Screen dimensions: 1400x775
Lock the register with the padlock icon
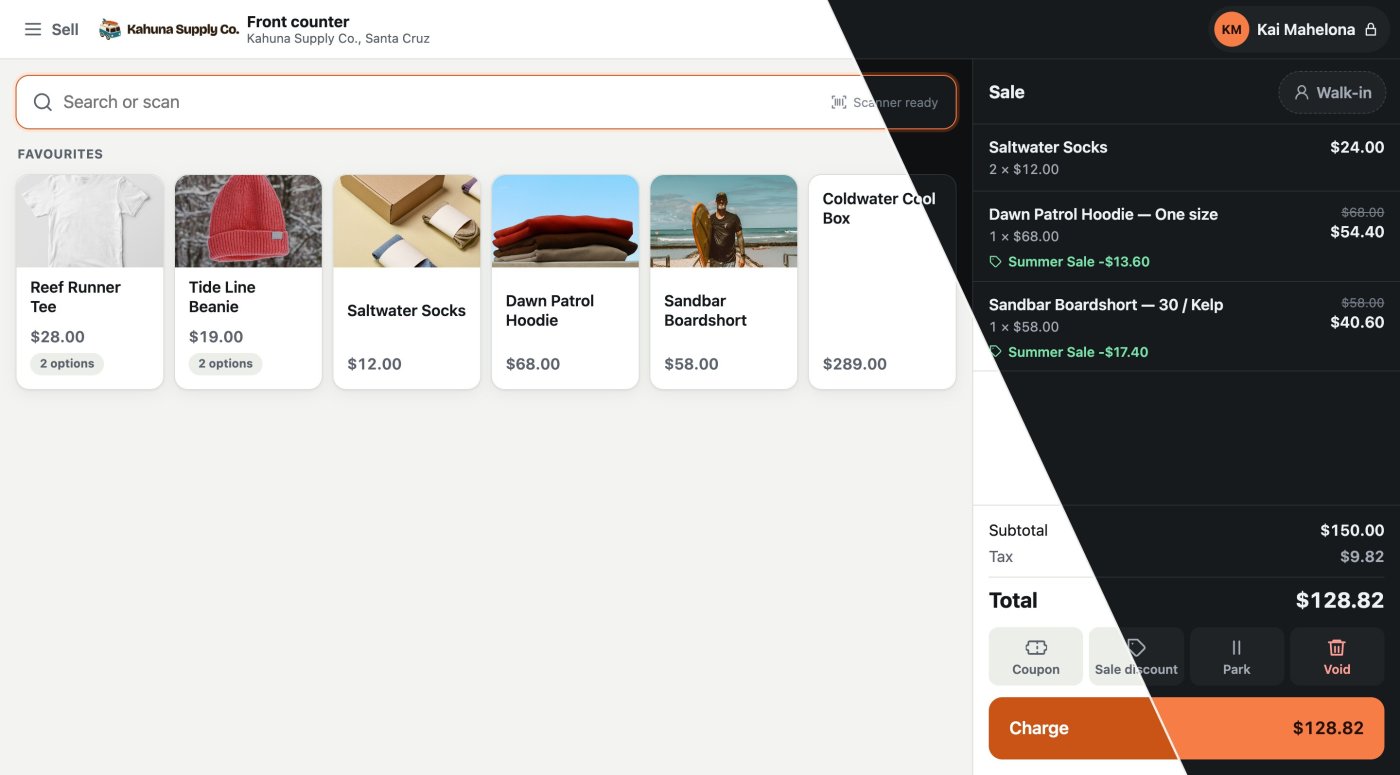pos(1371,30)
